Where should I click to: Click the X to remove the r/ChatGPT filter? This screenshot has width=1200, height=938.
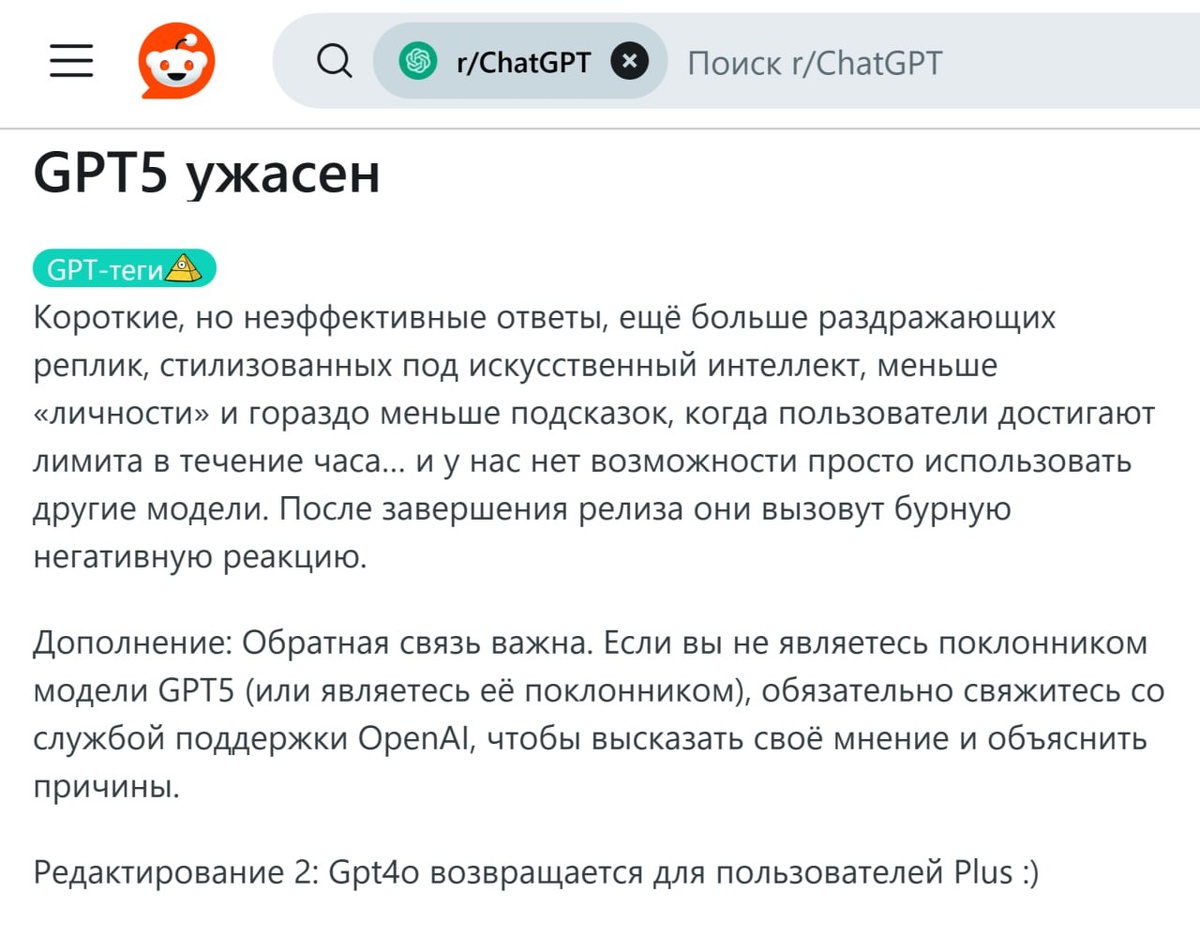tap(630, 61)
